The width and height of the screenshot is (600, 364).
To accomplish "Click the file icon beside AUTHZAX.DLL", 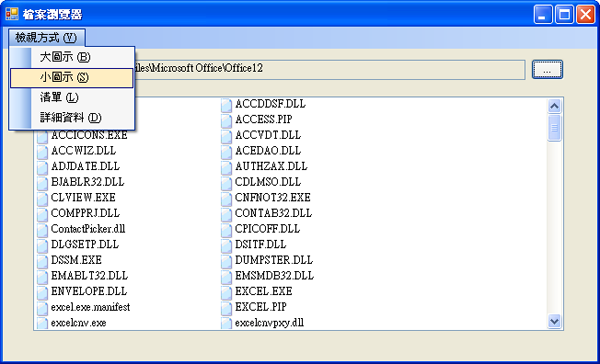I will [x=227, y=168].
